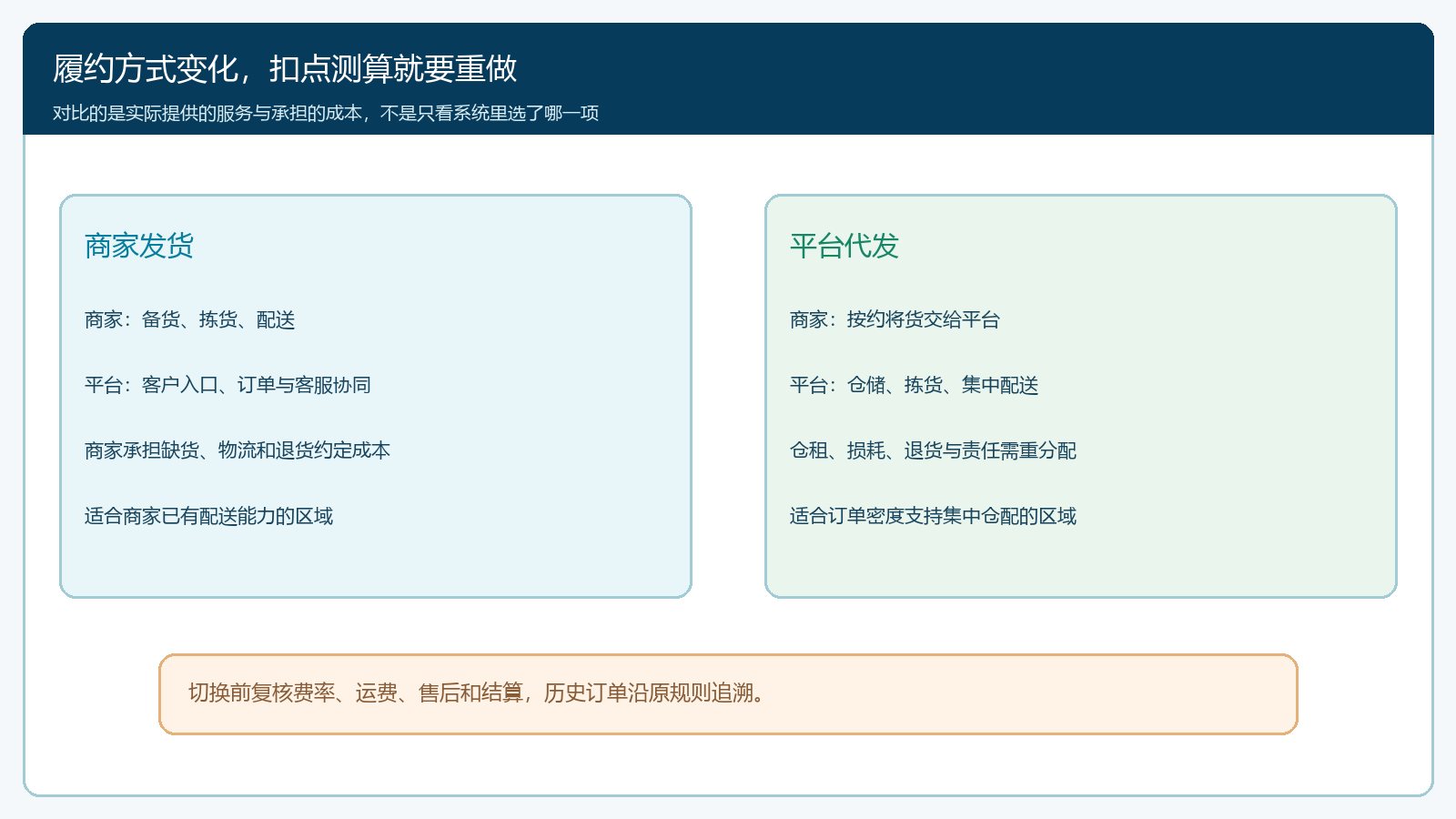Click the text 仓租、损耗、退货与责任需重分配
This screenshot has width=1456, height=819.
pyautogui.click(x=934, y=450)
